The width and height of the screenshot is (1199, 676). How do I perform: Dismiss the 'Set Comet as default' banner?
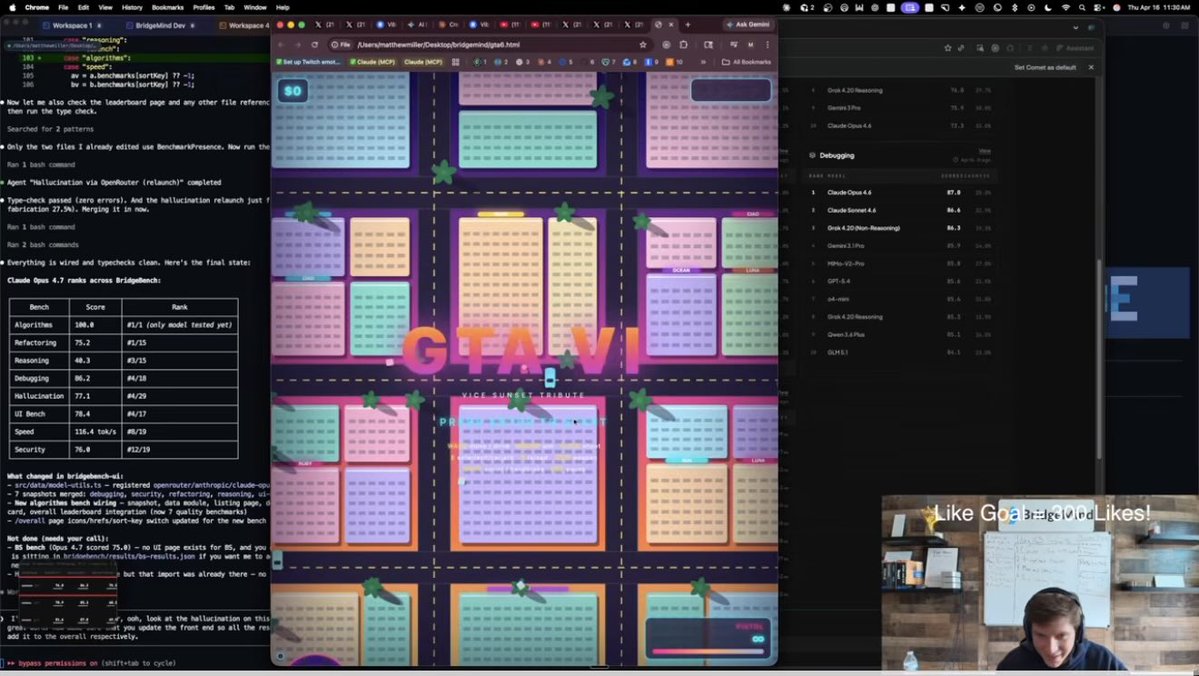tap(1091, 67)
